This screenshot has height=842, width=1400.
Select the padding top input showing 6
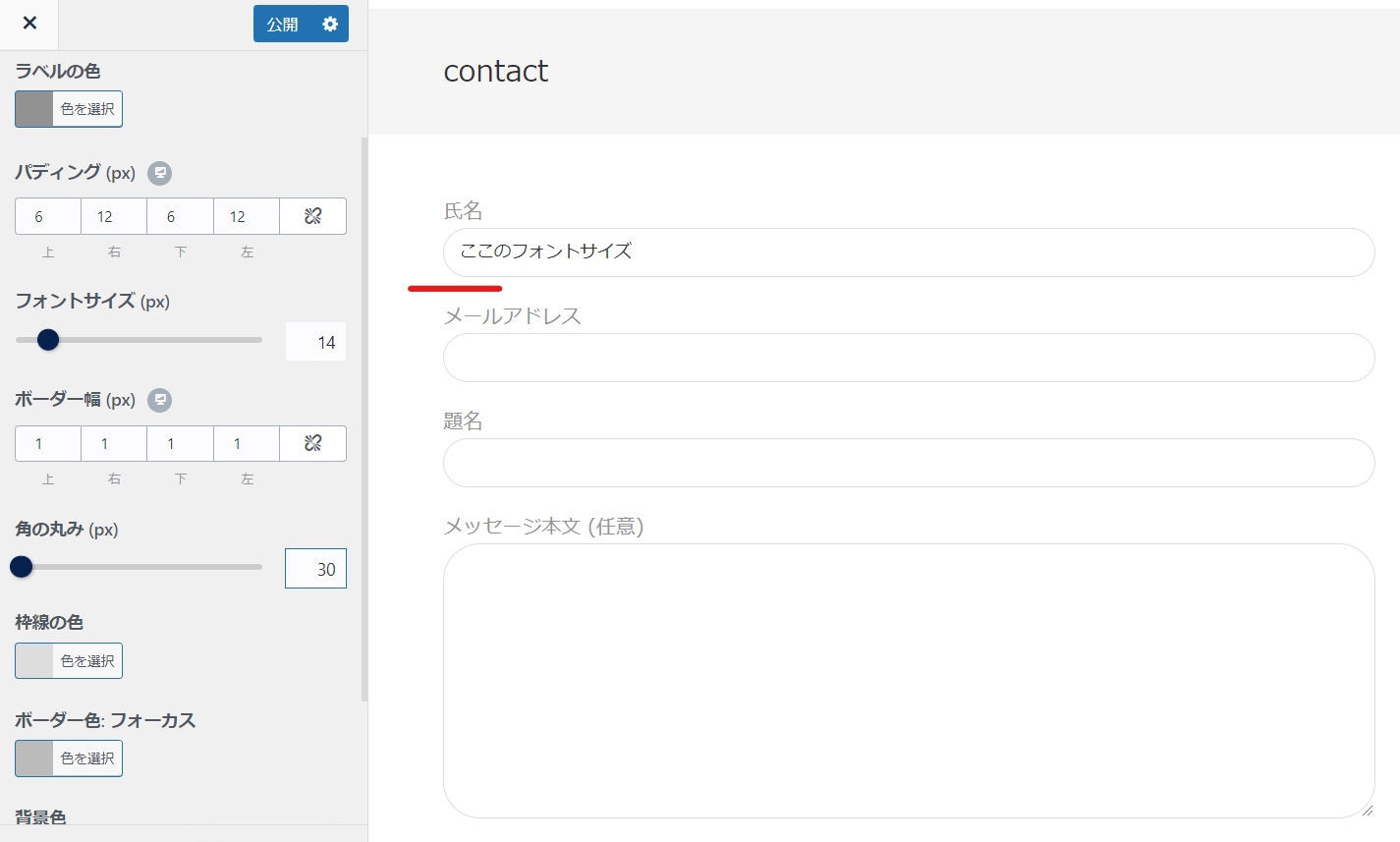click(47, 215)
